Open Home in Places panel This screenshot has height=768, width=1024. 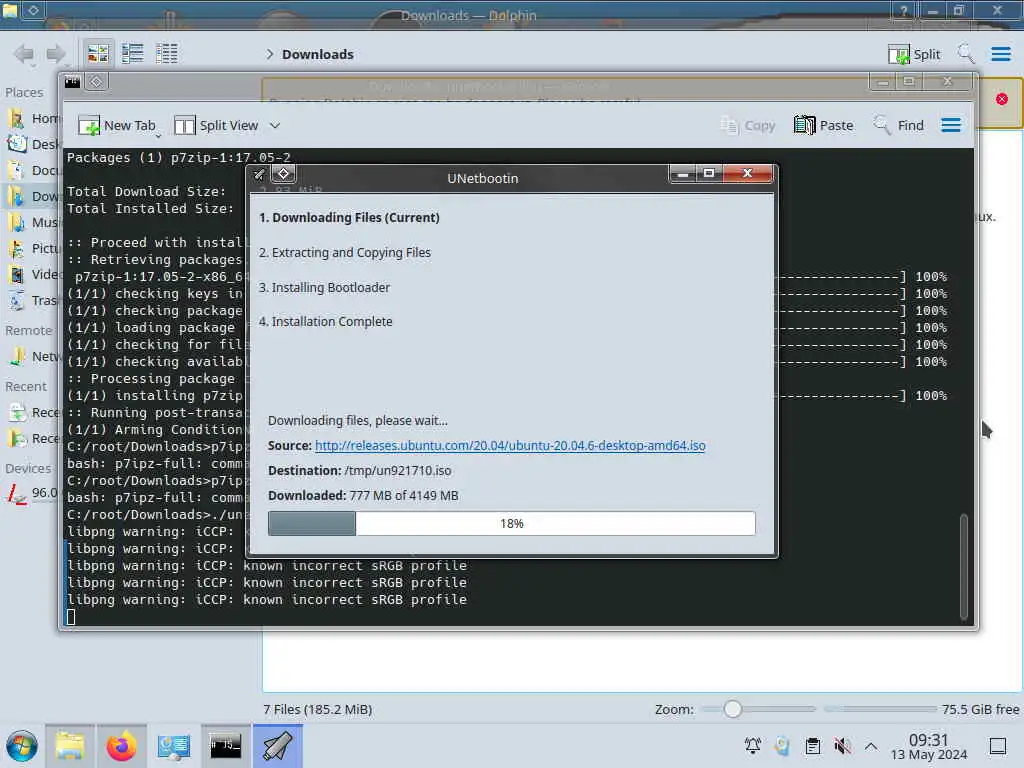click(x=33, y=118)
